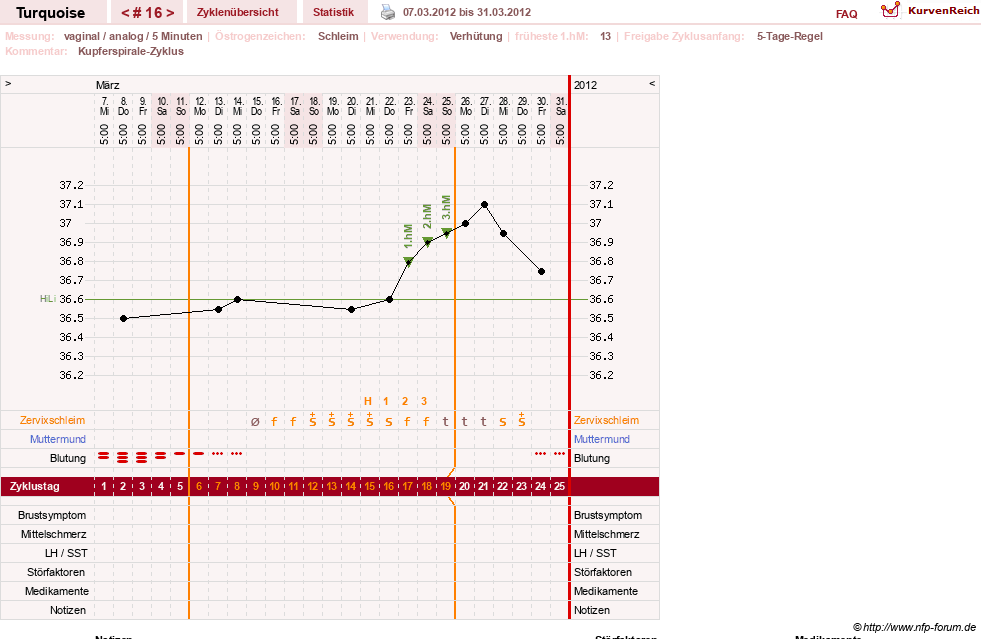Screen dimensions: 981x639
Task: Click the peak temperature point at 37.1
Action: point(484,205)
